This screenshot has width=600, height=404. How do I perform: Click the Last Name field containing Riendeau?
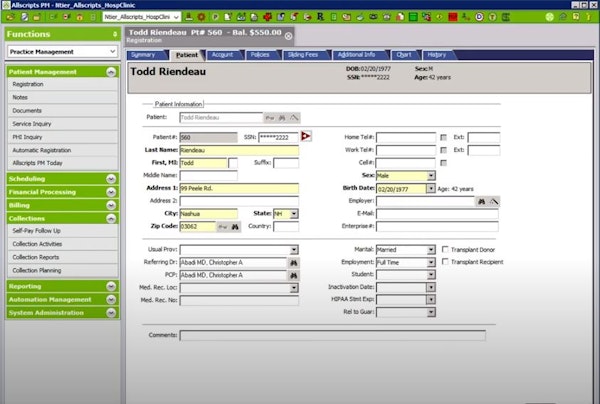239,150
